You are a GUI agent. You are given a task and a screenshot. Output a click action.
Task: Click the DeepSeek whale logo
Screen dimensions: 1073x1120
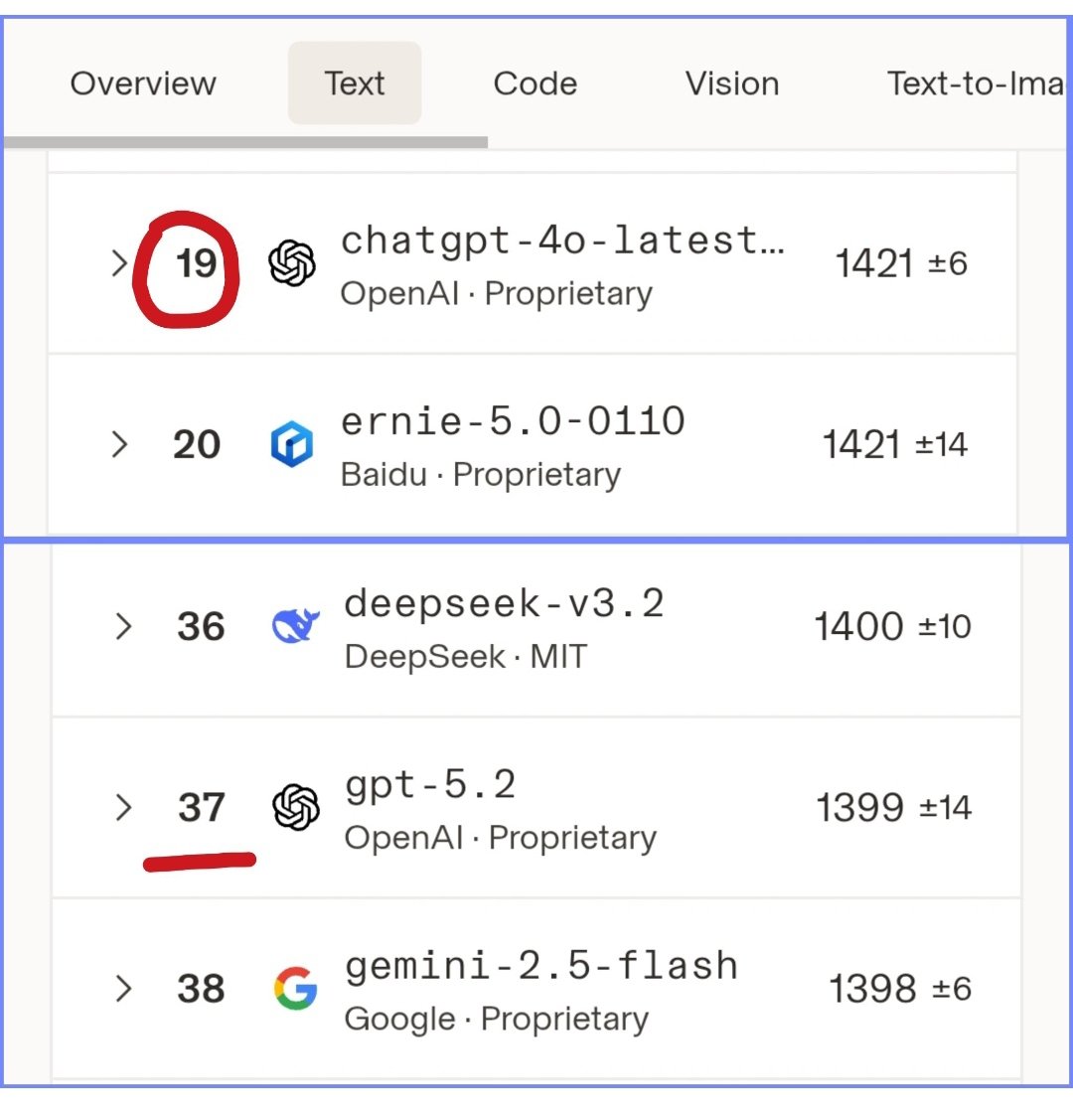[x=295, y=626]
